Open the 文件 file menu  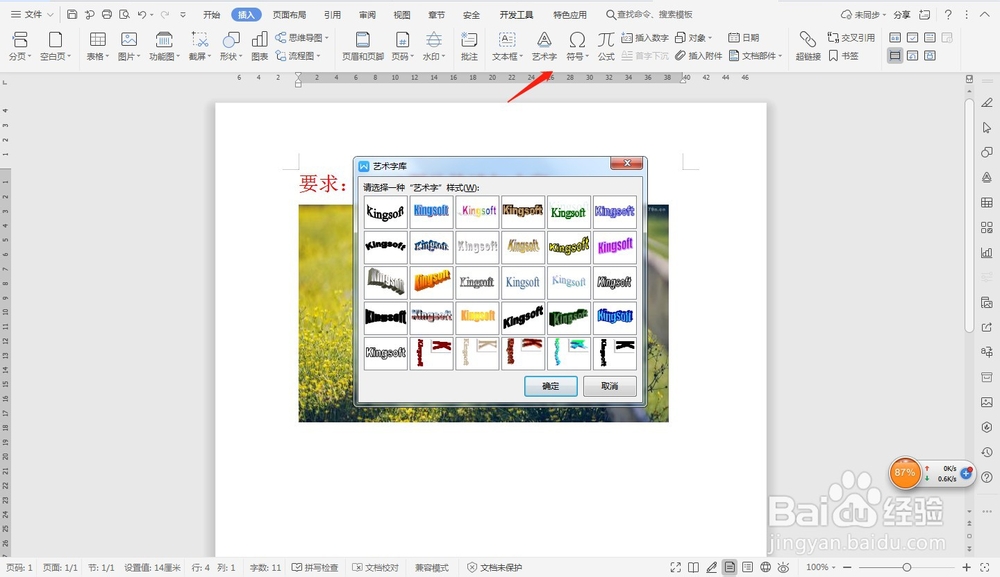(x=32, y=14)
